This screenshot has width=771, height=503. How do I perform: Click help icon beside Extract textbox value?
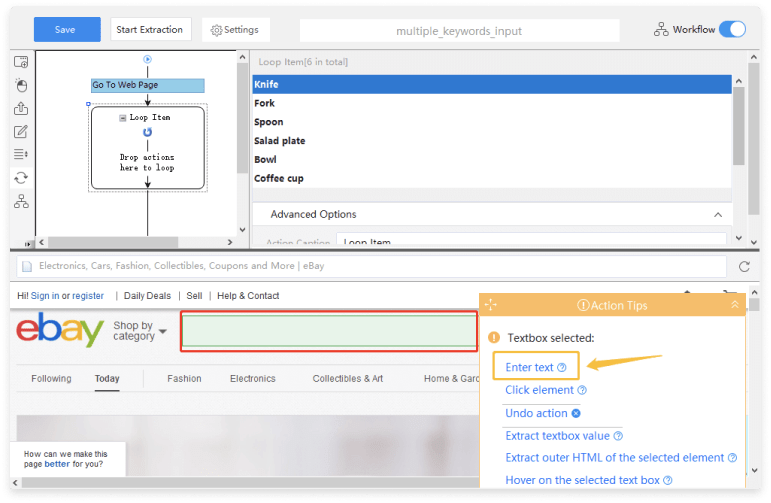[x=618, y=436]
